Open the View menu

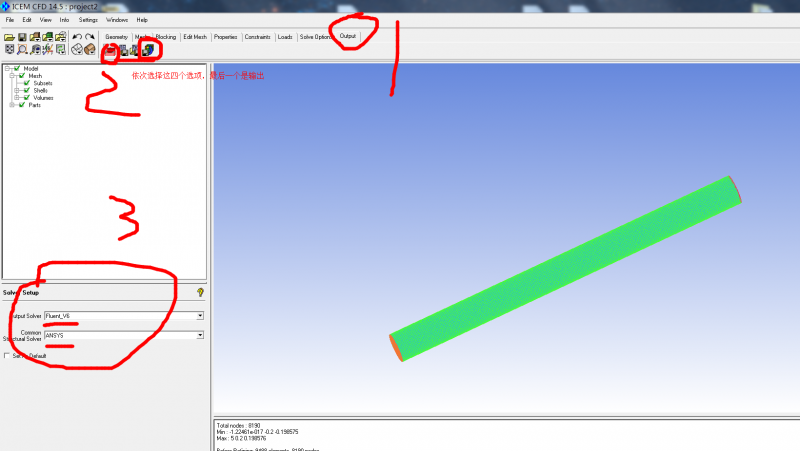coord(45,20)
